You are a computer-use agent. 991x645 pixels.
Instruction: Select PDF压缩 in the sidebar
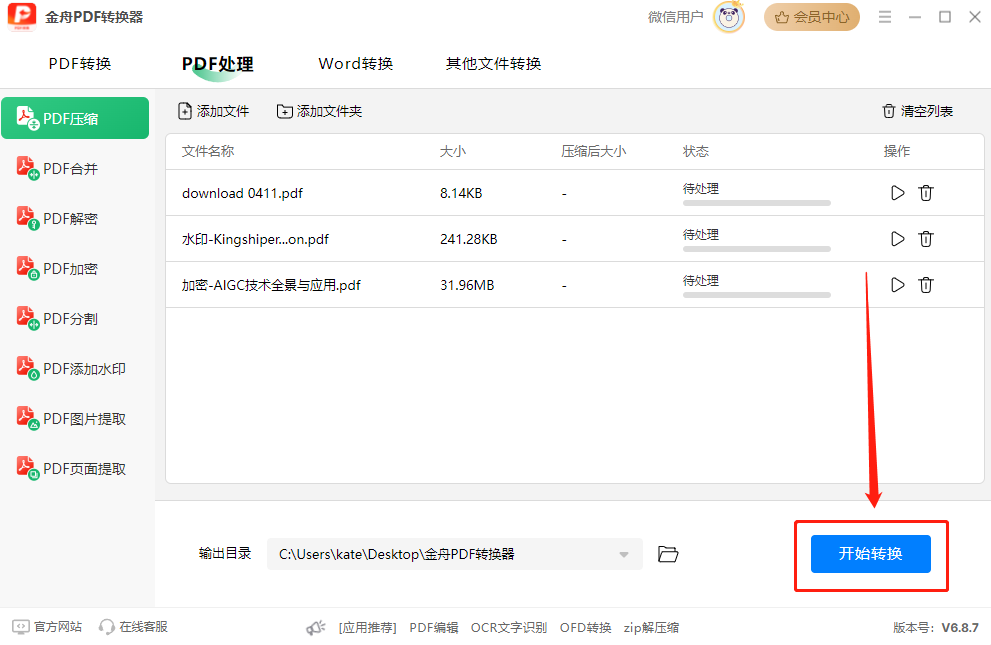click(x=75, y=118)
